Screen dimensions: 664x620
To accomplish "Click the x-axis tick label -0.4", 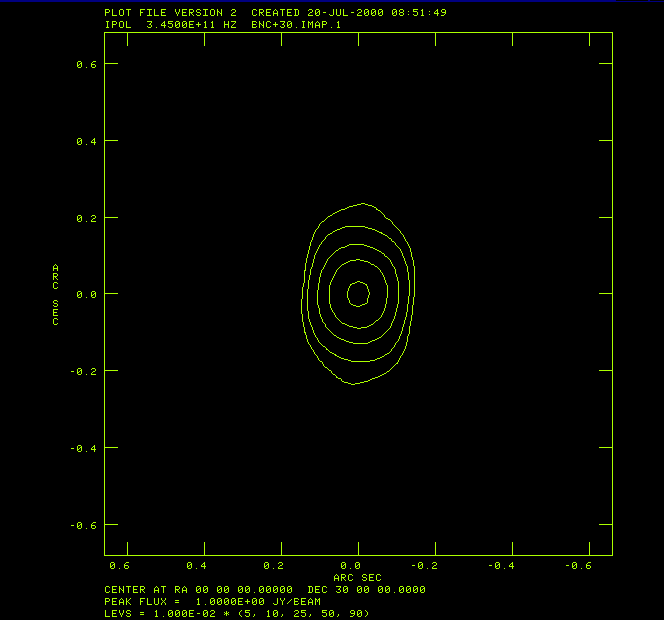I will pos(501,566).
